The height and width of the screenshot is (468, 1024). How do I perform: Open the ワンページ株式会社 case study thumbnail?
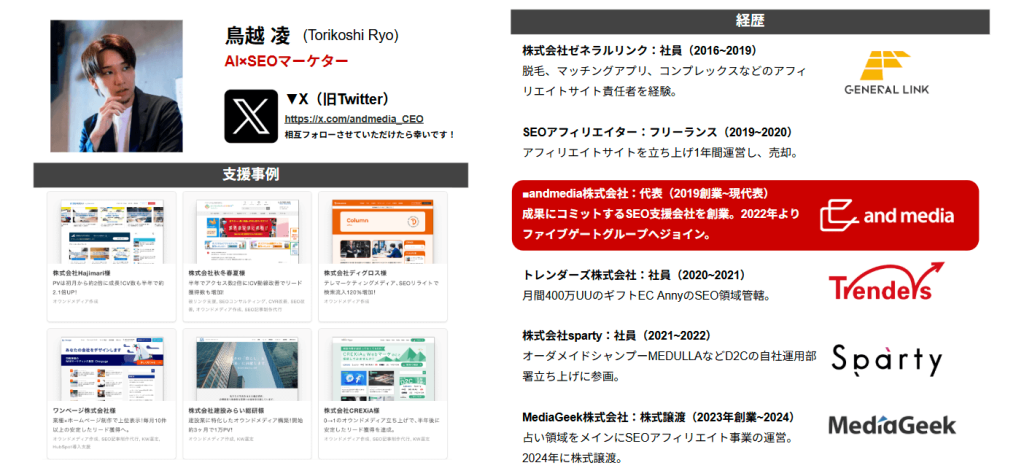[x=111, y=367]
